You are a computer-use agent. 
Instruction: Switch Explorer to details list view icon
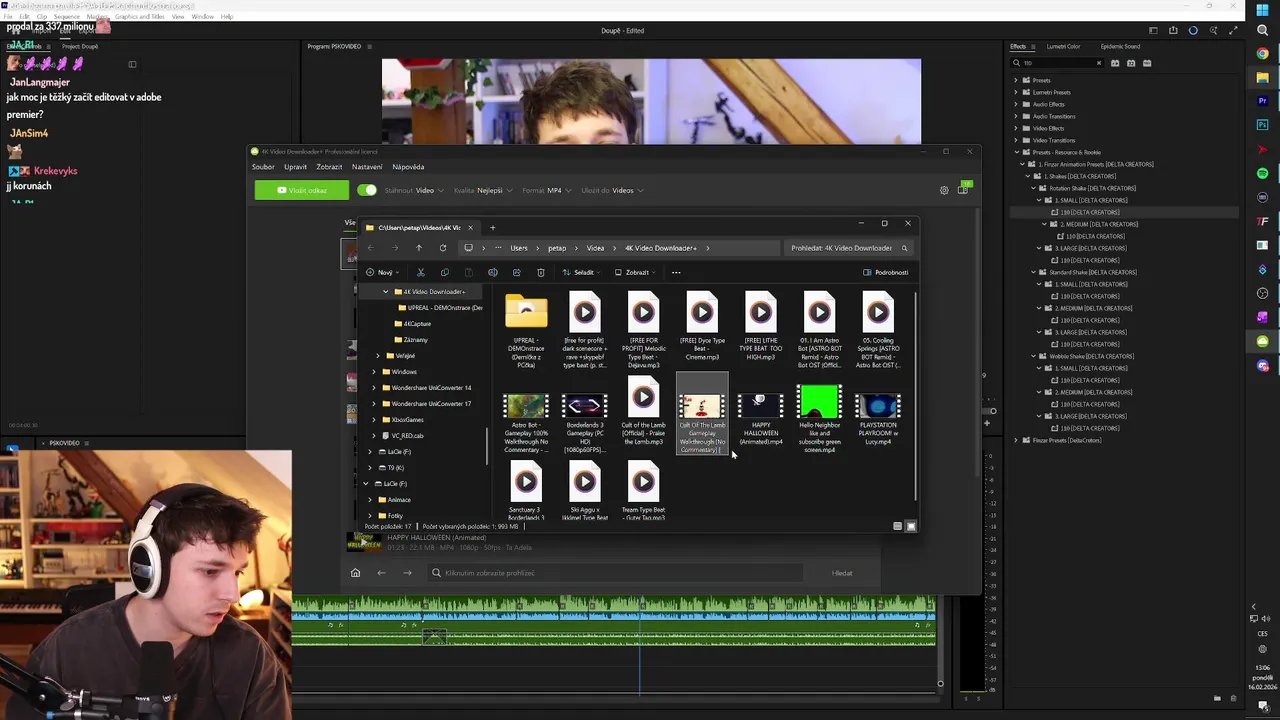coord(897,526)
